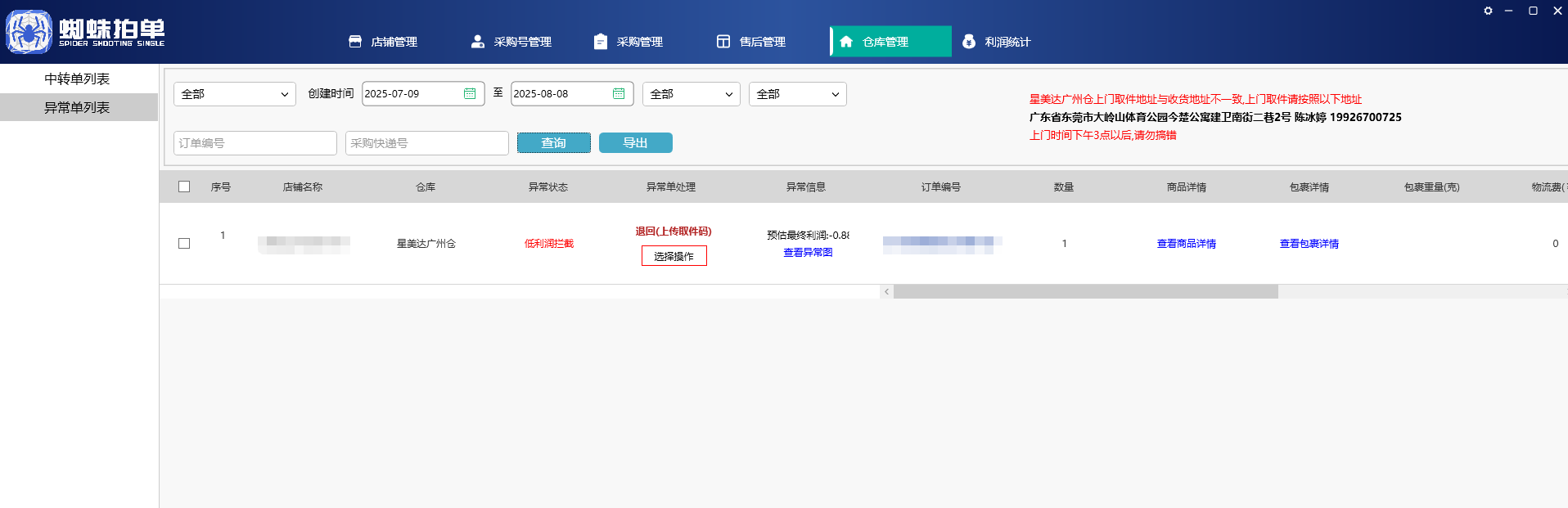This screenshot has height=508, width=1568.
Task: Click the 采购快递号 input field
Action: [427, 143]
